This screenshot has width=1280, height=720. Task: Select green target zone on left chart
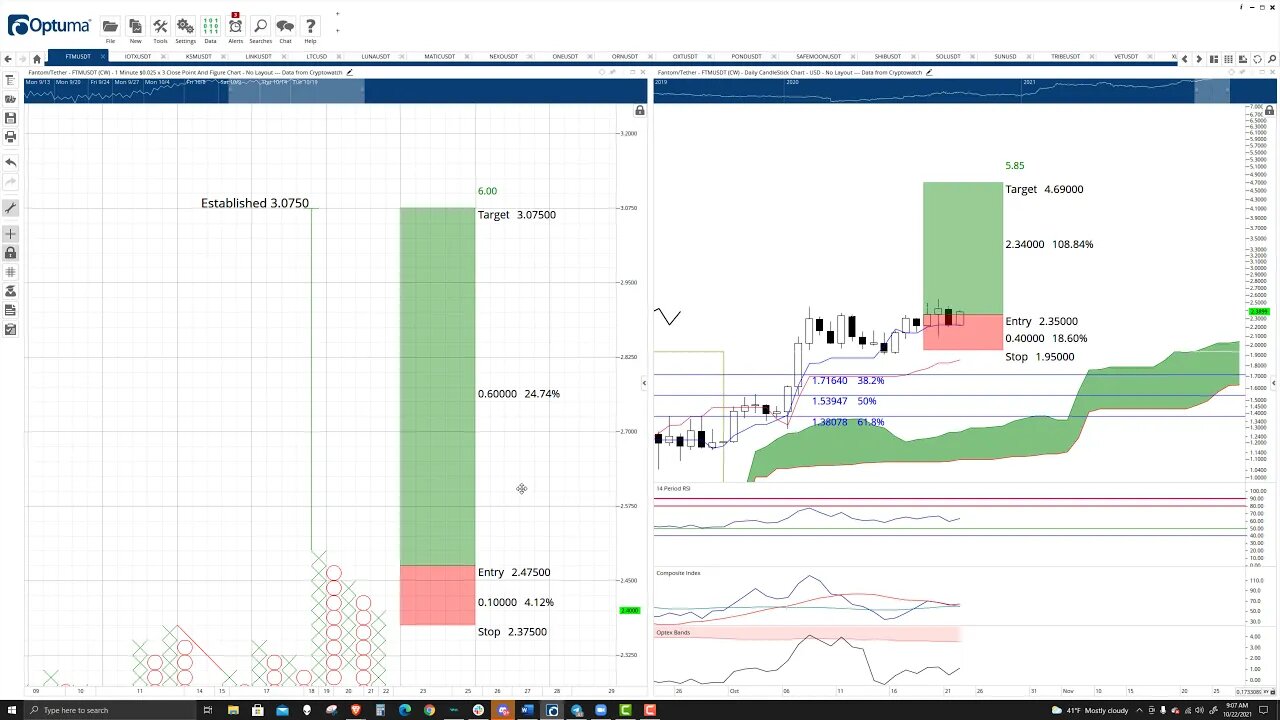[437, 386]
